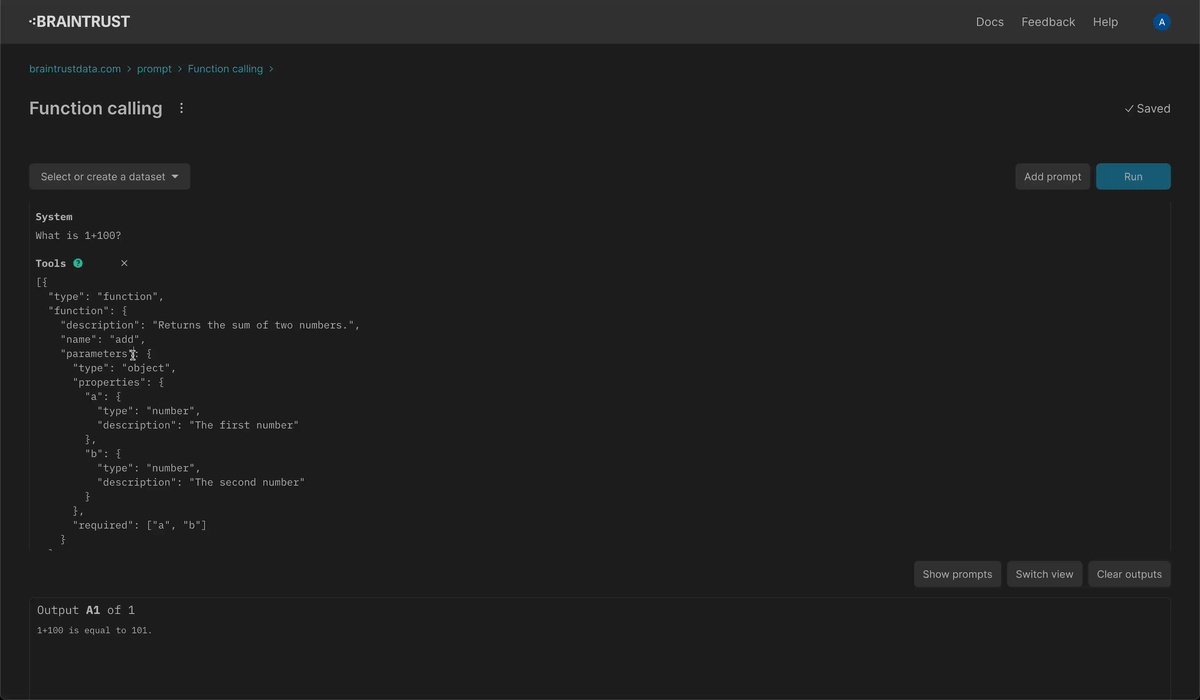Screen dimensions: 1200x700
Task: Navigate to braintrustdata.com breadcrumb link
Action: pyautogui.click(x=74, y=68)
